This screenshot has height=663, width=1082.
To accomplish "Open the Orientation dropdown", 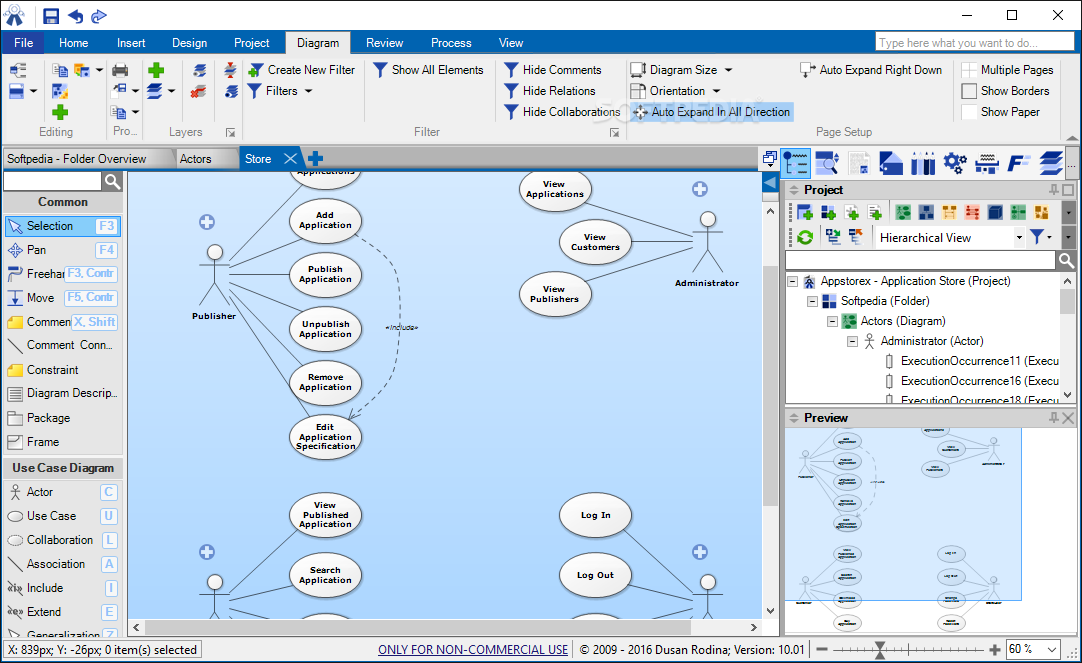I will coord(675,91).
